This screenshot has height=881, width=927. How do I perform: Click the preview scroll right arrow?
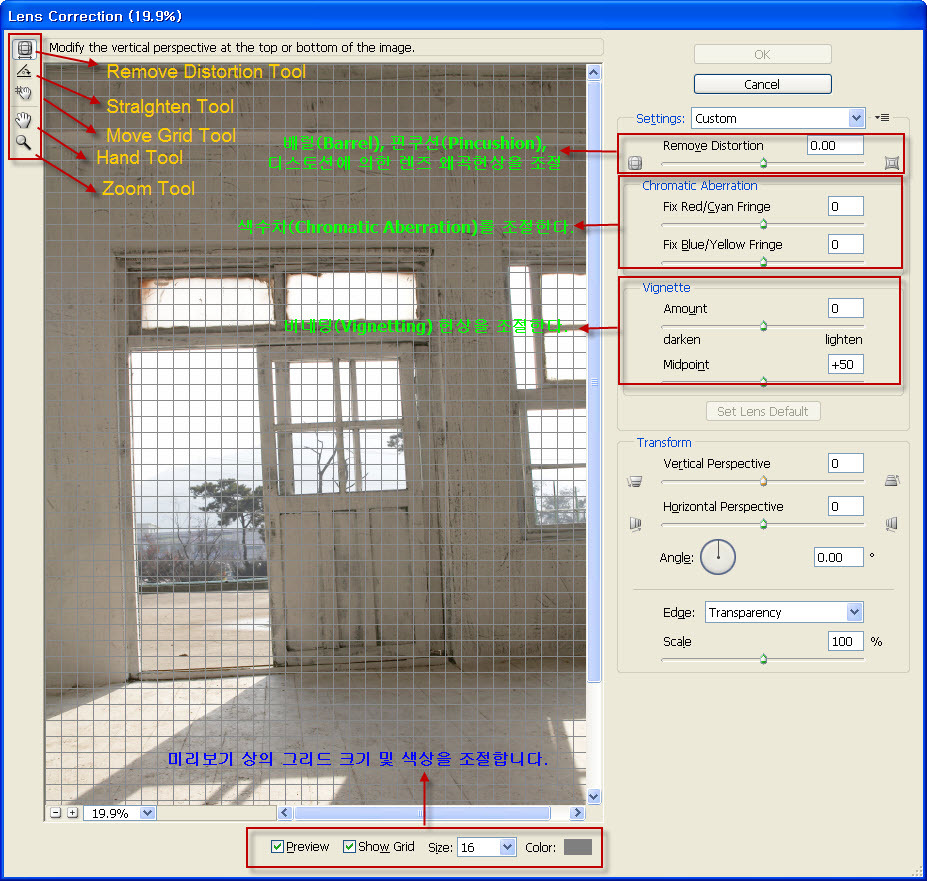(578, 813)
